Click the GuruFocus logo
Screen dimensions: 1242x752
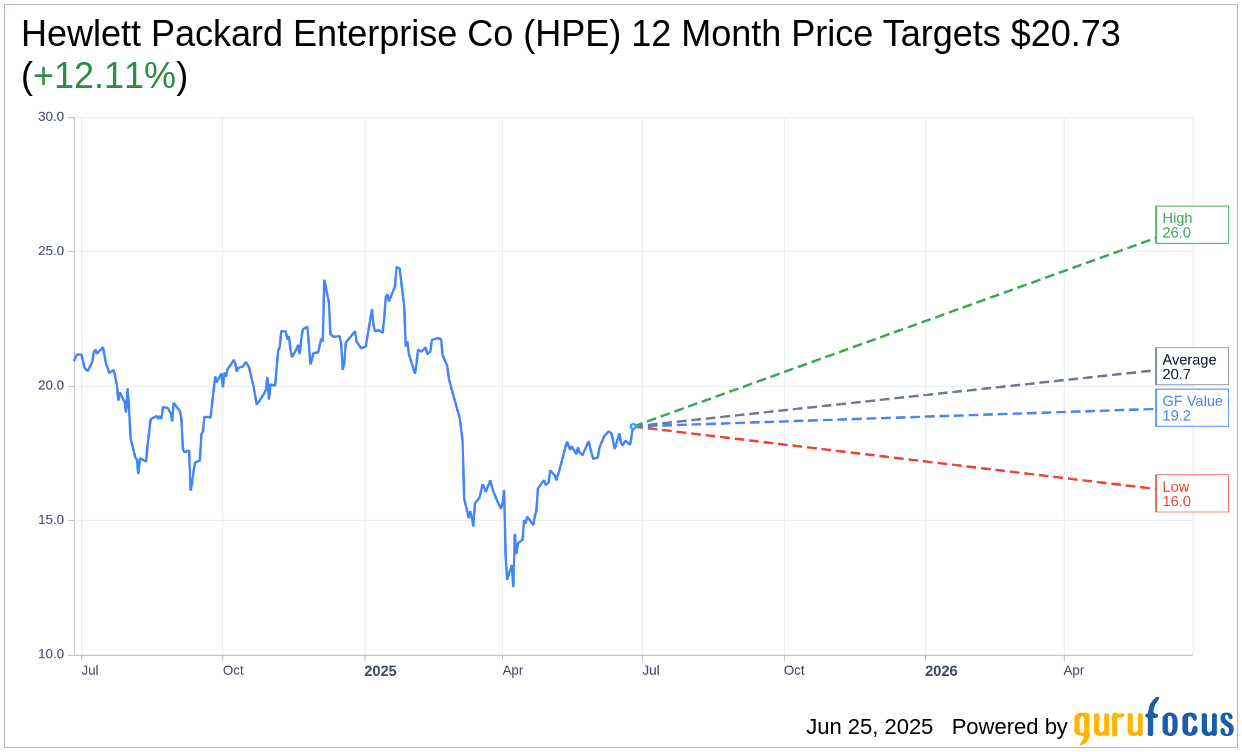1153,721
